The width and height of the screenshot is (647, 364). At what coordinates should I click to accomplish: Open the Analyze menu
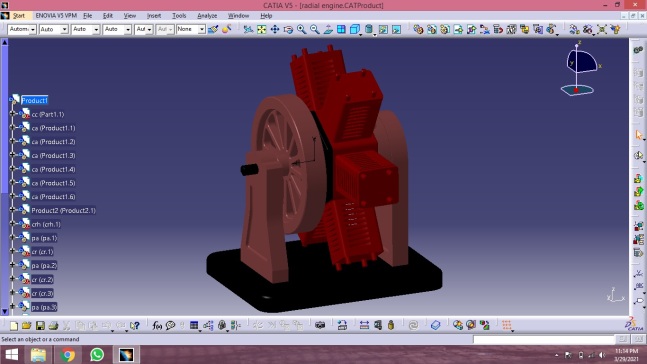[207, 16]
